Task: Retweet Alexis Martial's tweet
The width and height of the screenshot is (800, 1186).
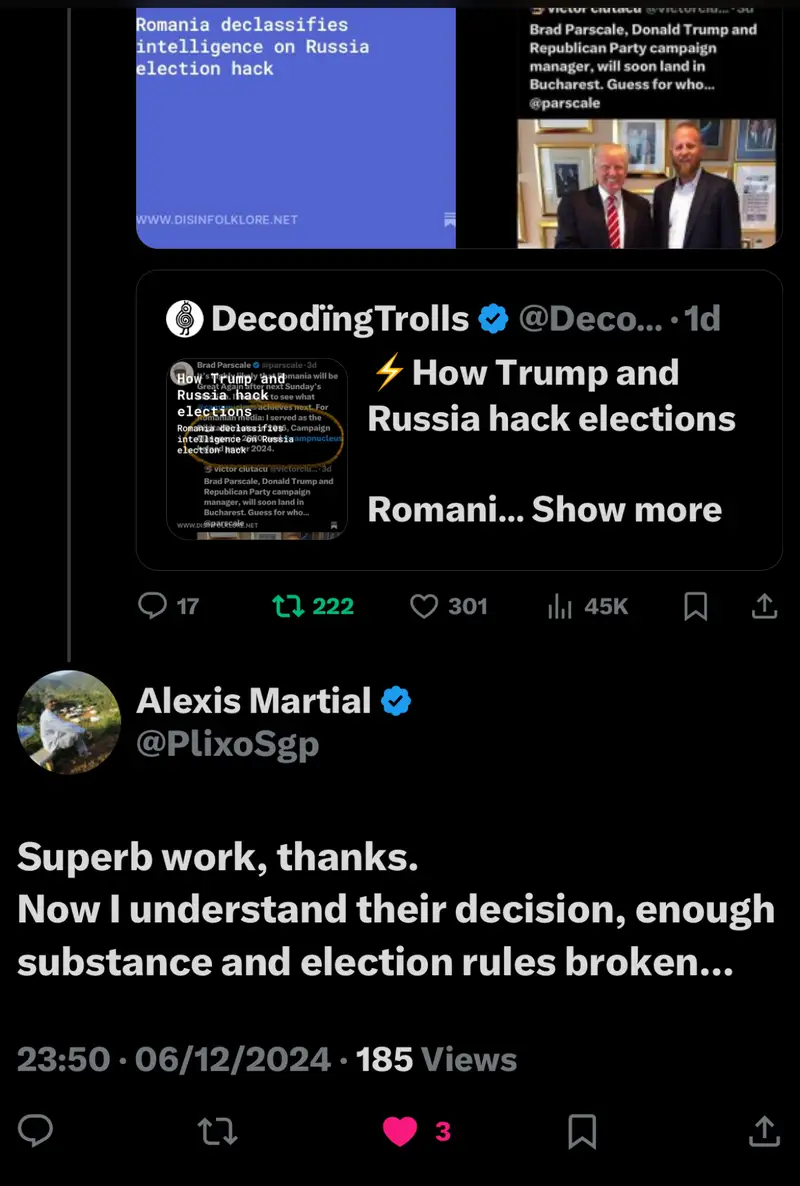Action: tap(217, 1131)
